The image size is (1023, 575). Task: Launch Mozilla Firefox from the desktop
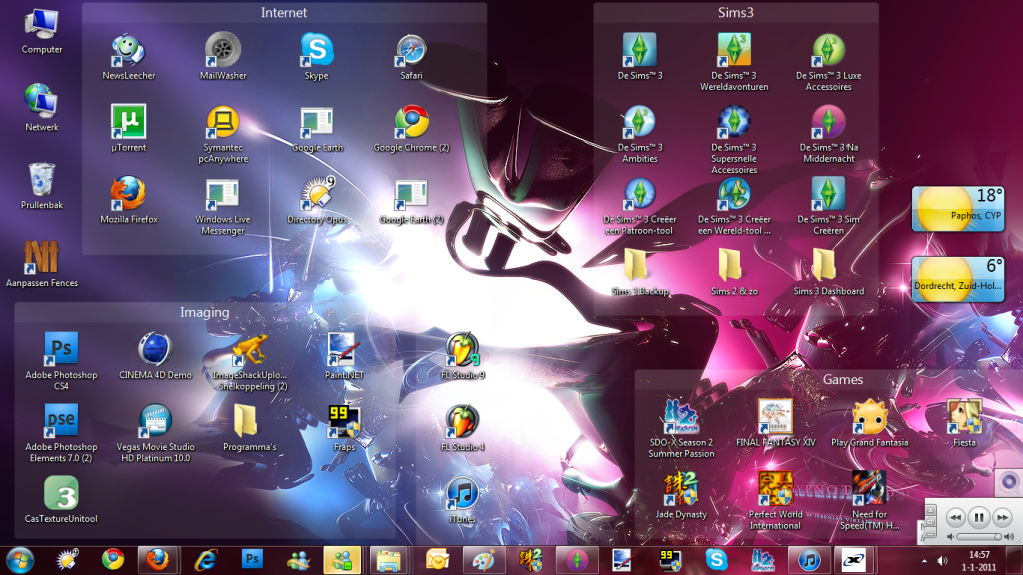129,200
